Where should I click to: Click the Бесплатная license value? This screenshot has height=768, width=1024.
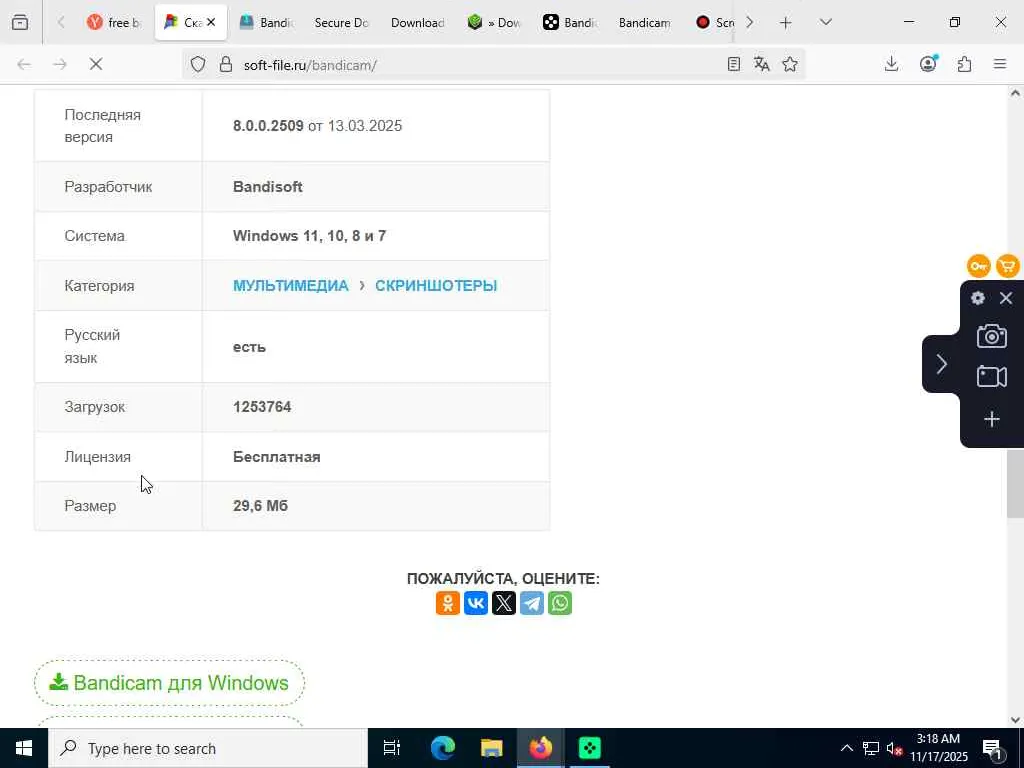276,457
